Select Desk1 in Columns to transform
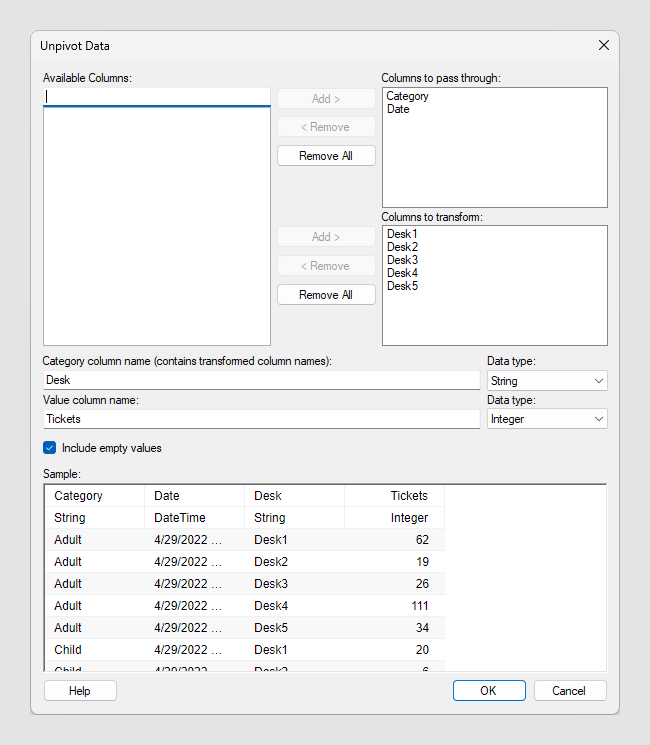The image size is (650, 745). 402,234
